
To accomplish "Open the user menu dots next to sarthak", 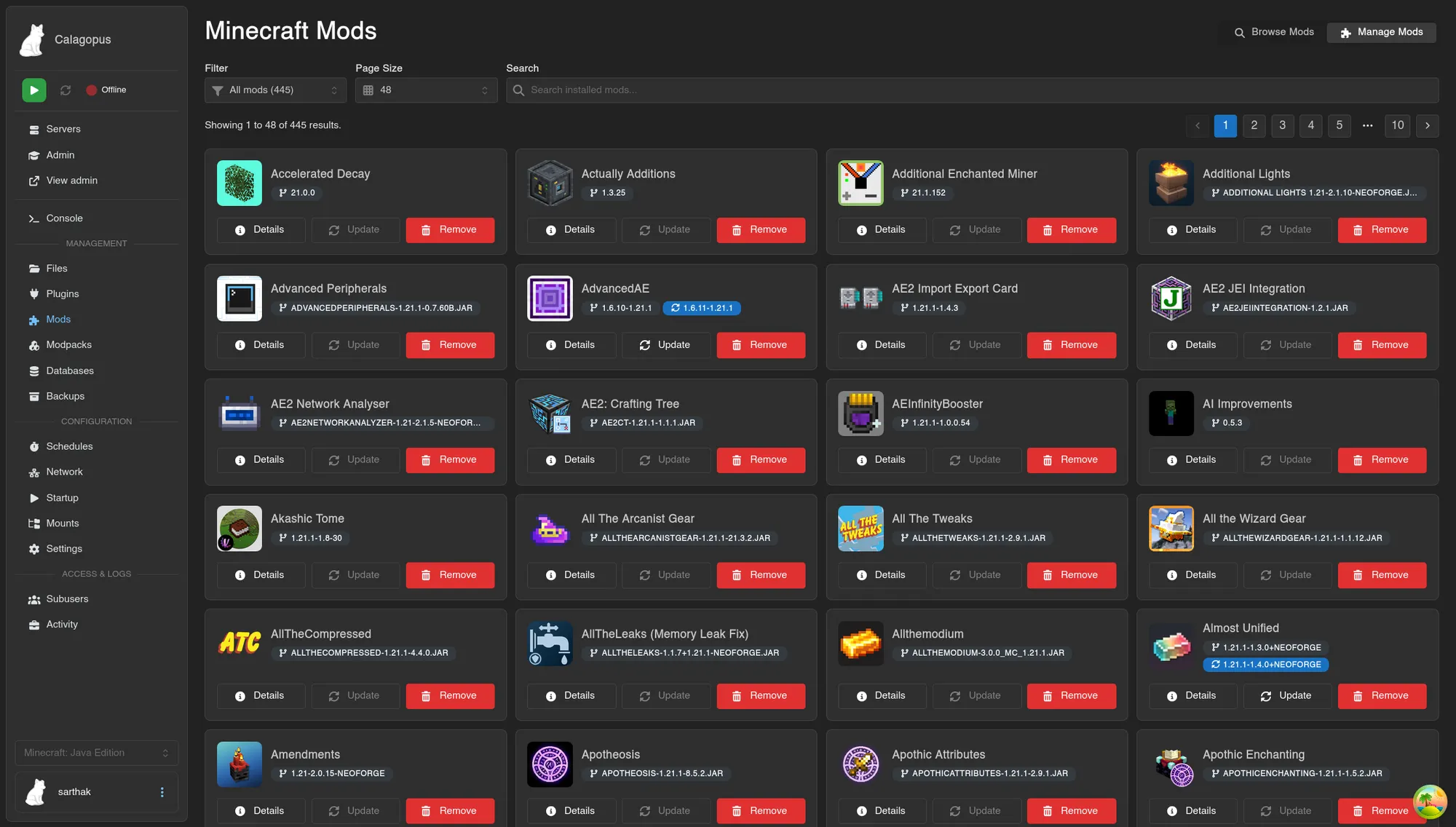I will coord(162,792).
